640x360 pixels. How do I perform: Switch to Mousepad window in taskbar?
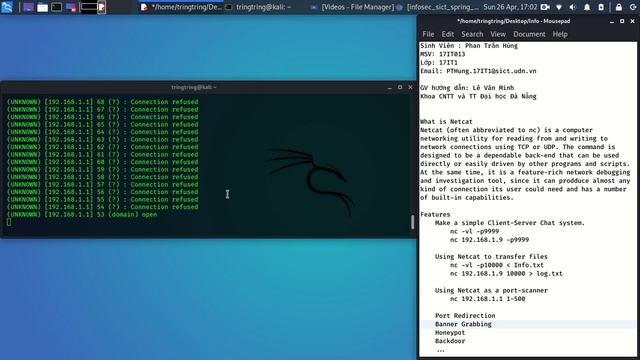181,7
